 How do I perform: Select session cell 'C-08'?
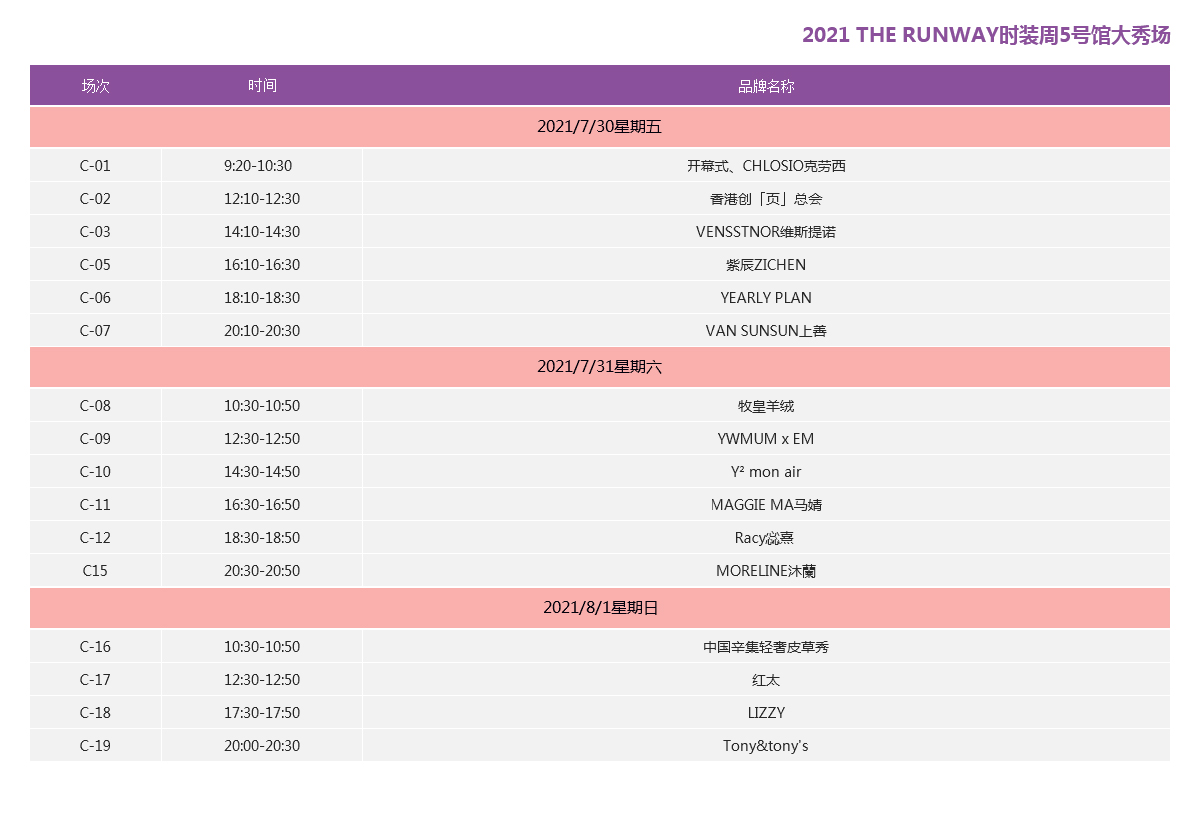(x=96, y=406)
